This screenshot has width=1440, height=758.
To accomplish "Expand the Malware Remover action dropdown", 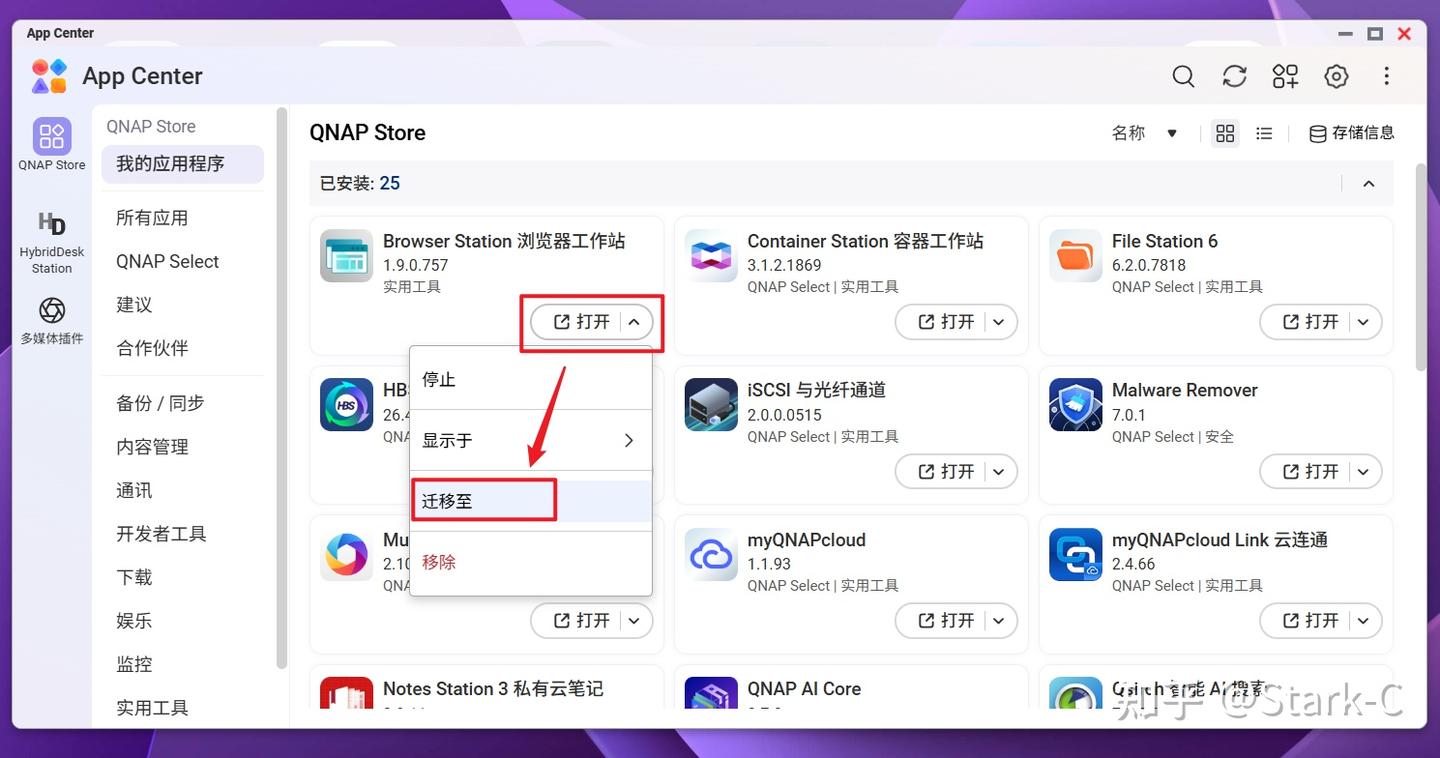I will (x=1363, y=471).
